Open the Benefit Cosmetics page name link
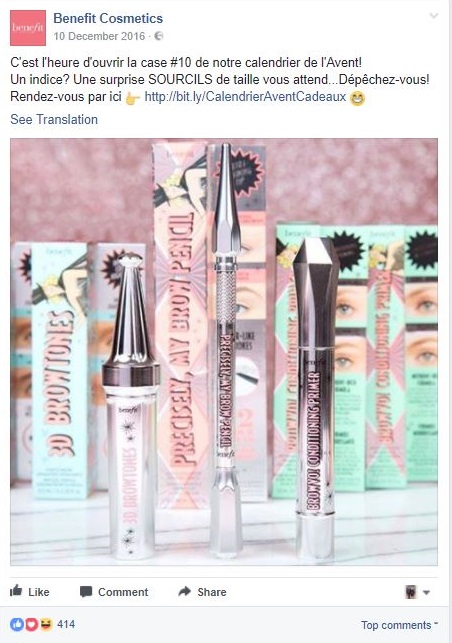 108,18
